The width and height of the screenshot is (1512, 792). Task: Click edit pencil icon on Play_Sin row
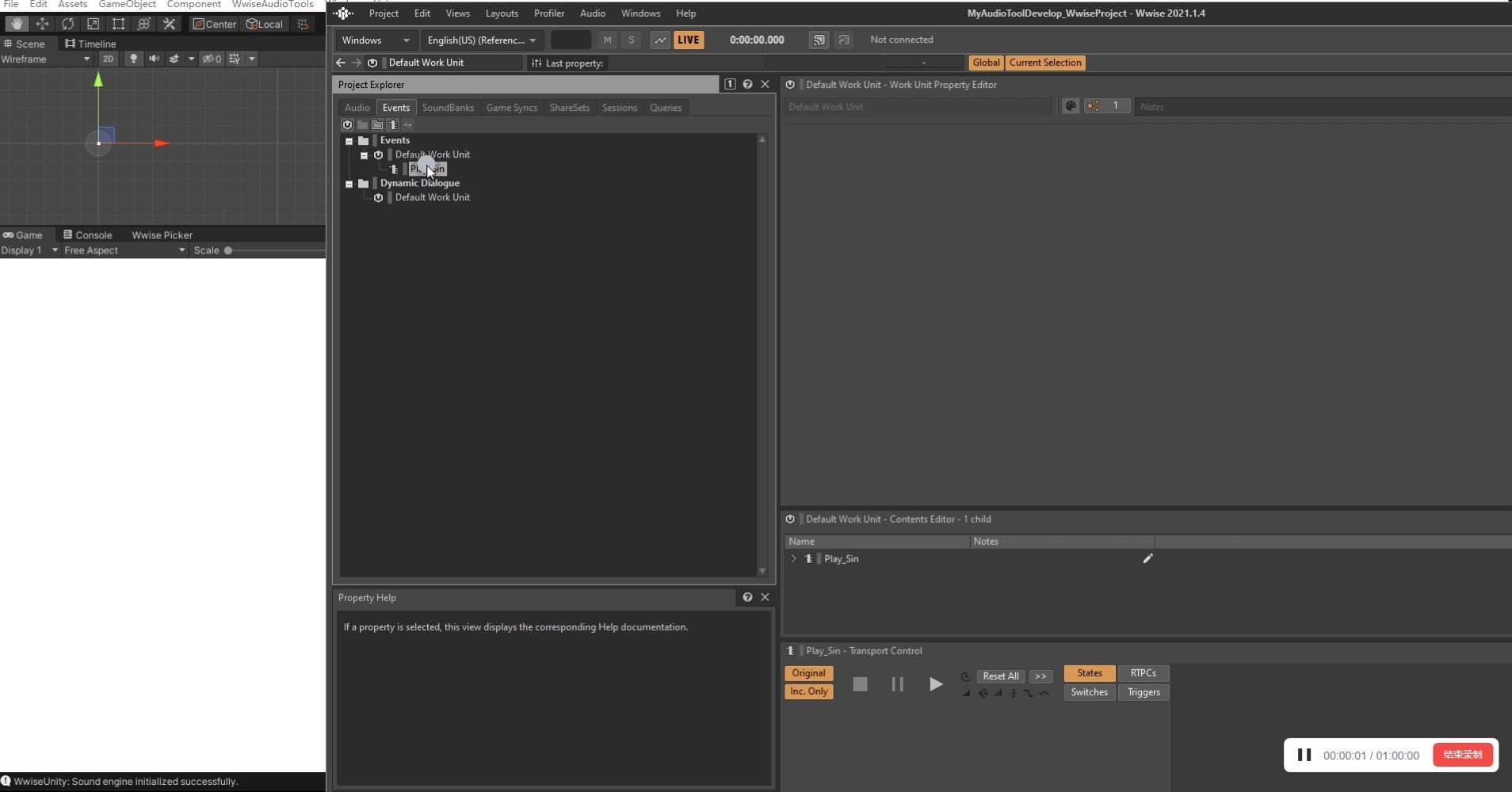coord(1147,558)
